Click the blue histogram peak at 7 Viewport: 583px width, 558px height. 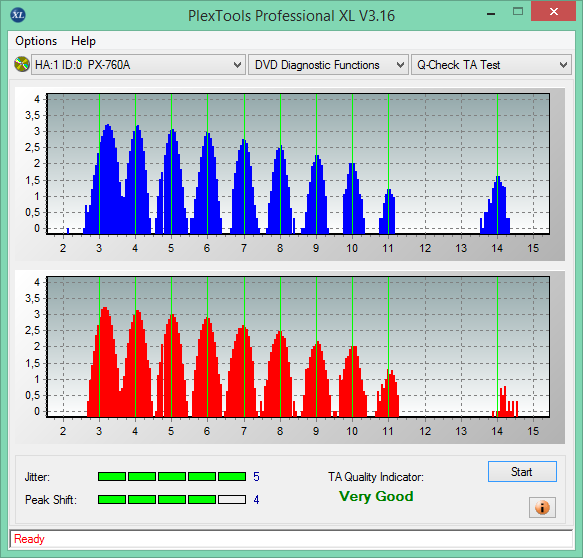(244, 186)
